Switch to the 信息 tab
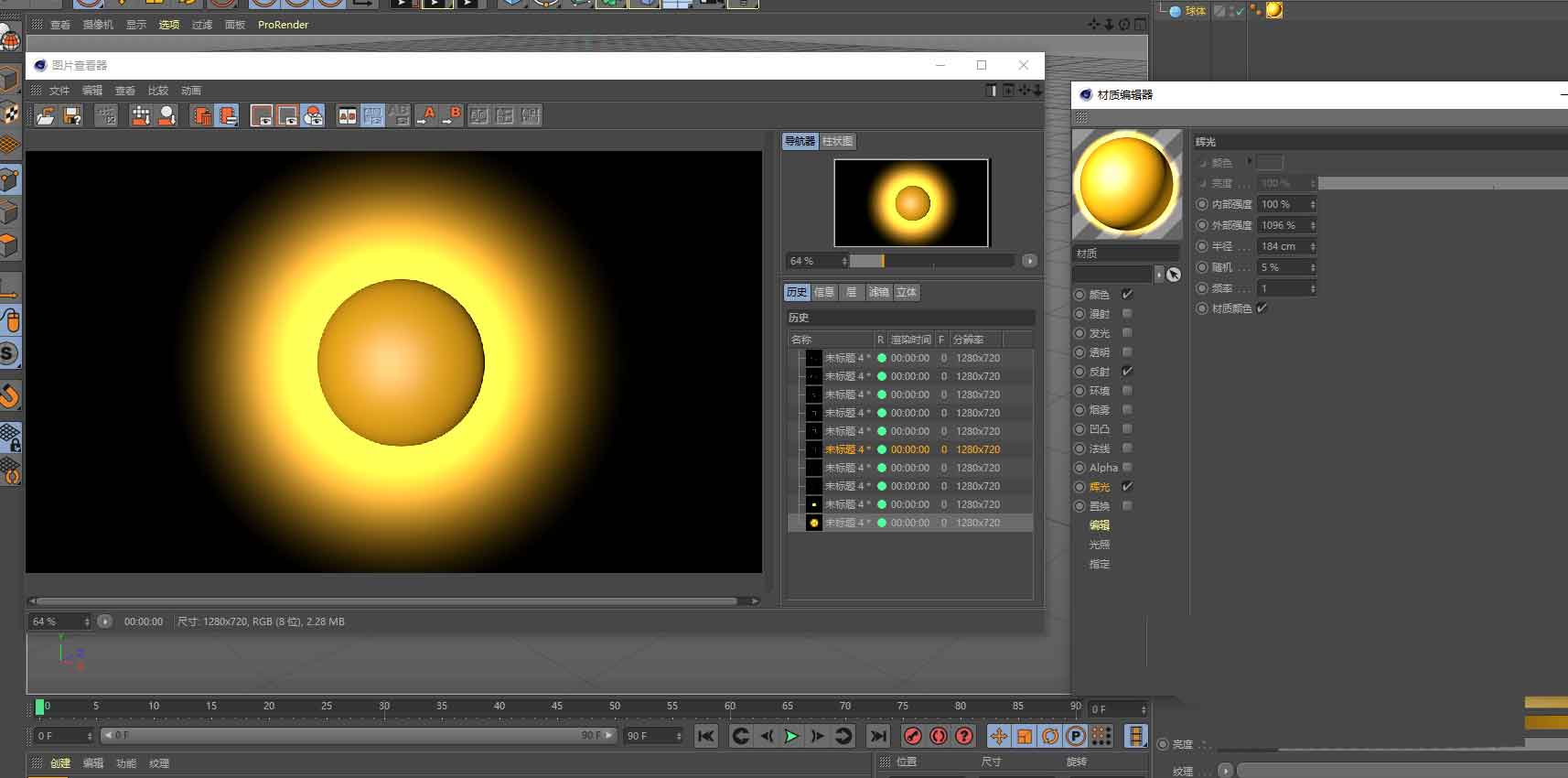The height and width of the screenshot is (778, 1568). tap(824, 292)
